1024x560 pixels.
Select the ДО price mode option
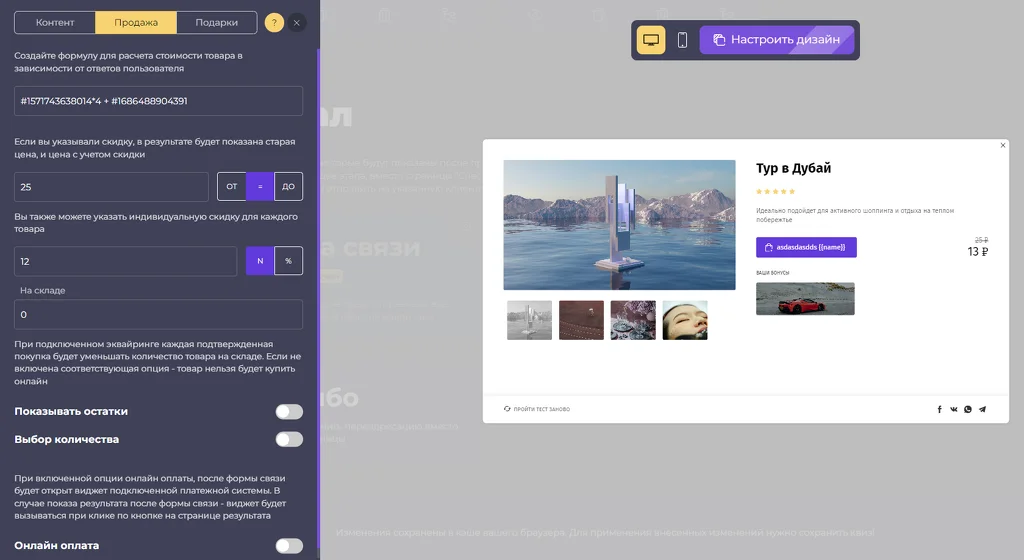pos(288,187)
